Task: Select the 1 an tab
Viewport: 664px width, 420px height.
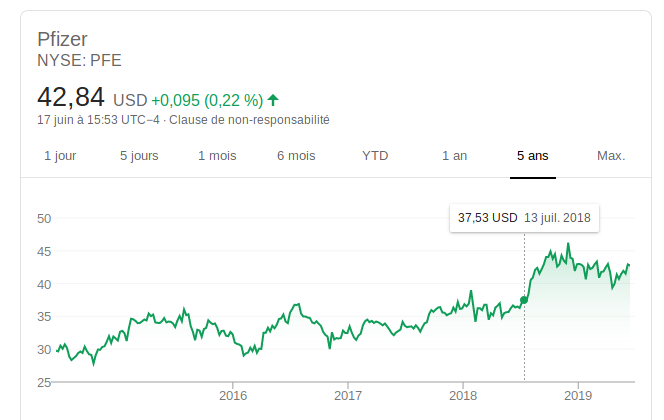Action: click(x=454, y=156)
